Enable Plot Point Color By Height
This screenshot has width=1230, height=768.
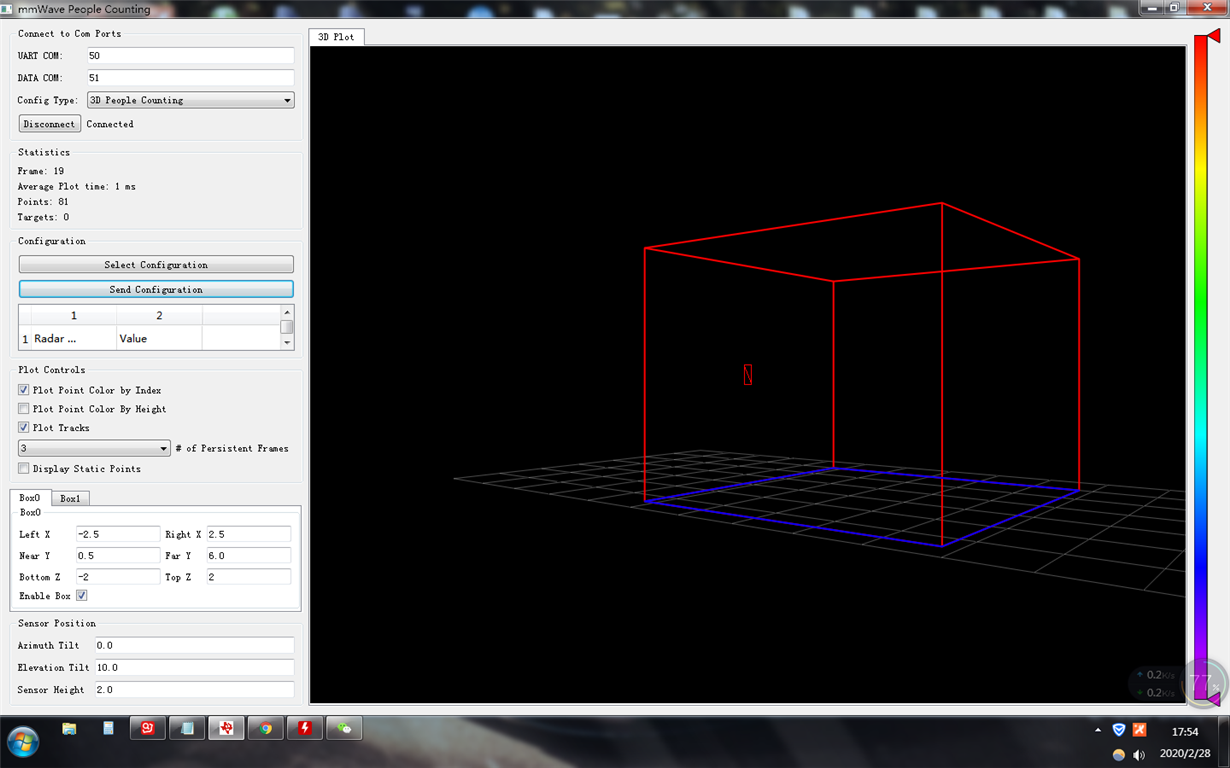click(x=24, y=409)
